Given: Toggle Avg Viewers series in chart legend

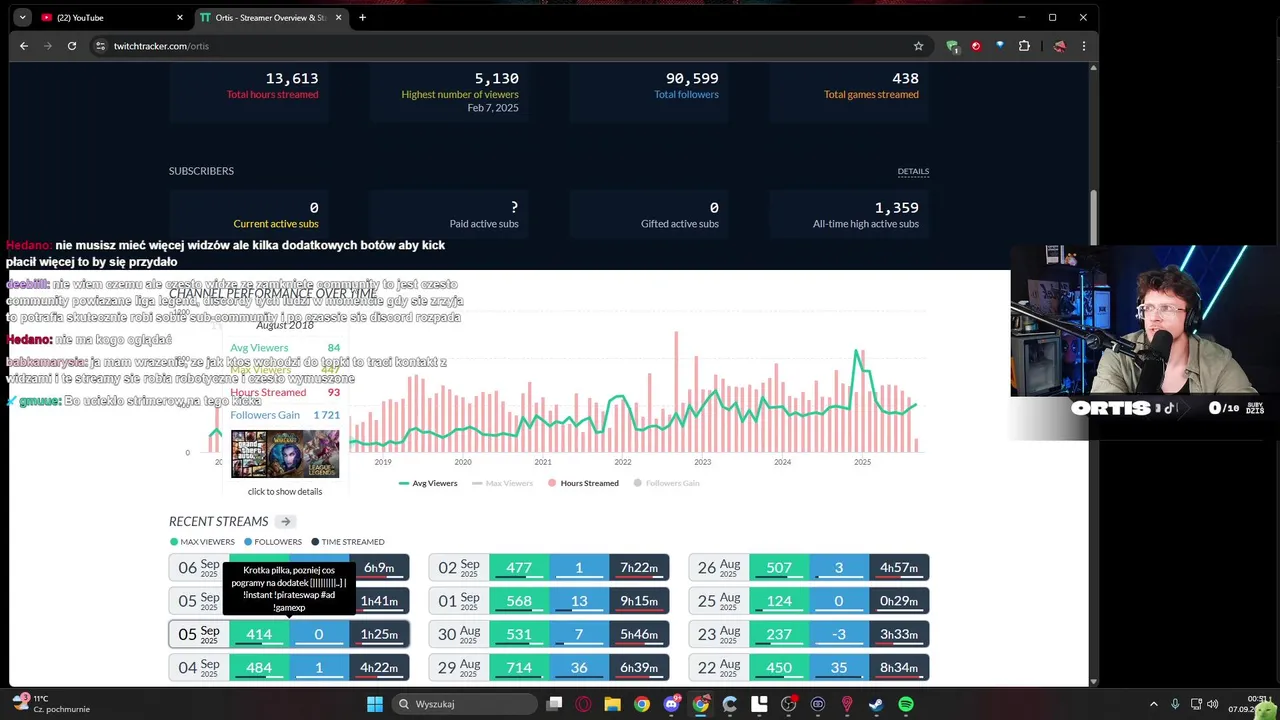Looking at the screenshot, I should tap(428, 483).
